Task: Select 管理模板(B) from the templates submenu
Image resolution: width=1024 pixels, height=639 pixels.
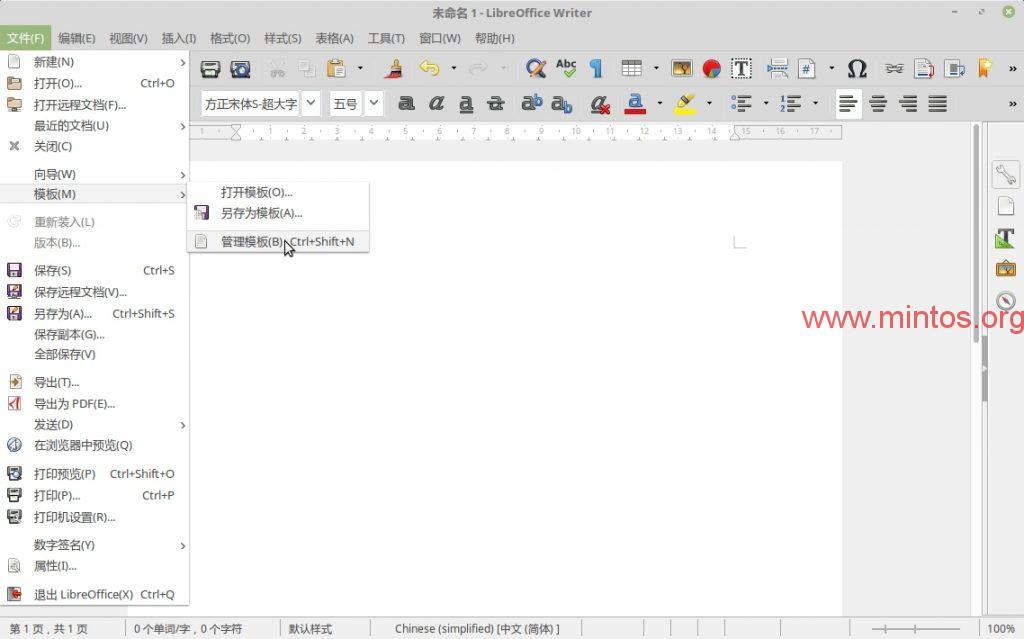Action: coord(252,242)
